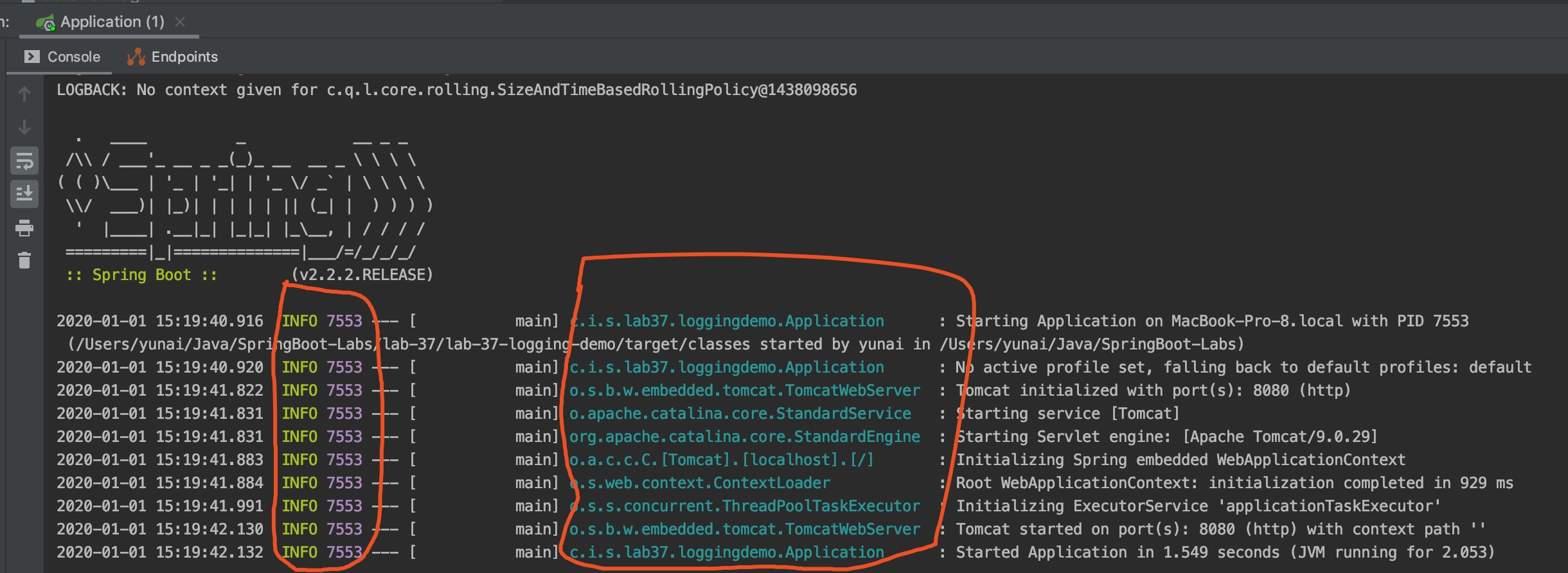1568x573 pixels.
Task: Toggle scroll to end of console
Action: (x=24, y=194)
